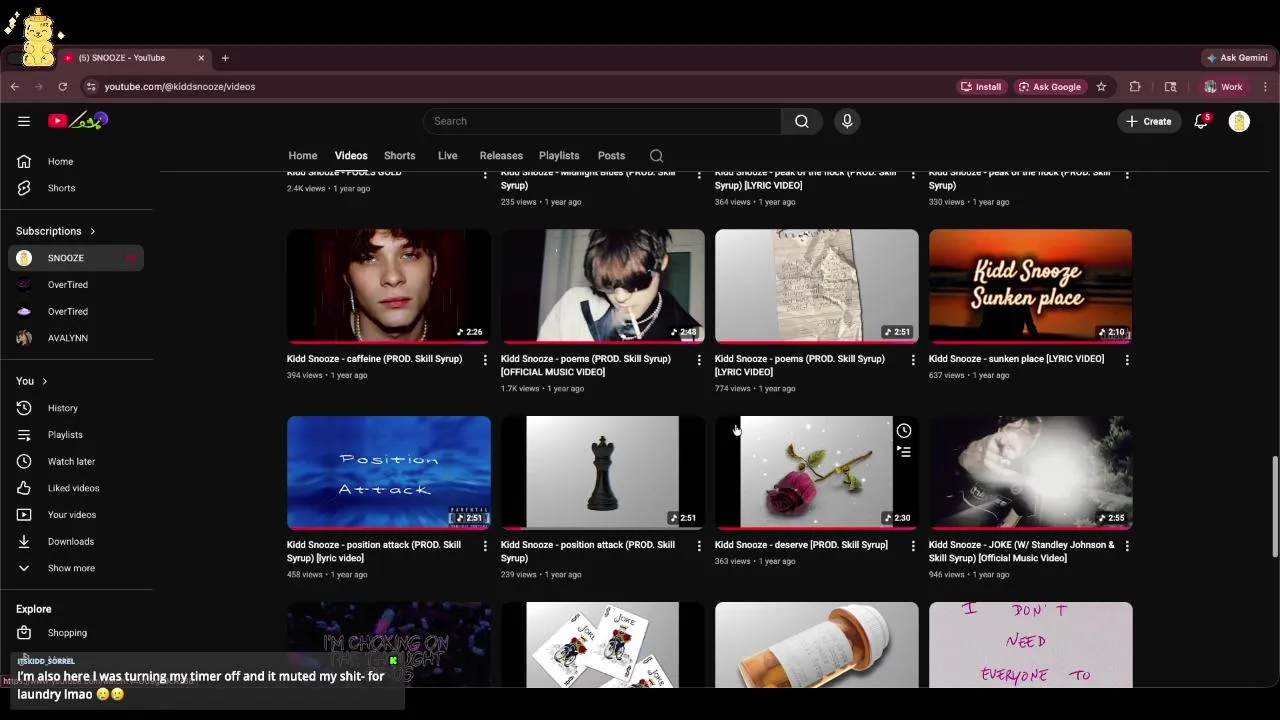Bookmark this page with star
This screenshot has width=1280, height=720.
point(1101,87)
